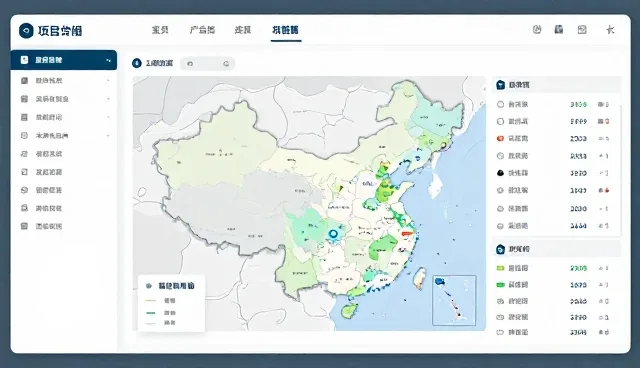Viewport: 640px width, 368px height.
Task: Select the first row's empty circle in upper list
Action: [x=500, y=104]
